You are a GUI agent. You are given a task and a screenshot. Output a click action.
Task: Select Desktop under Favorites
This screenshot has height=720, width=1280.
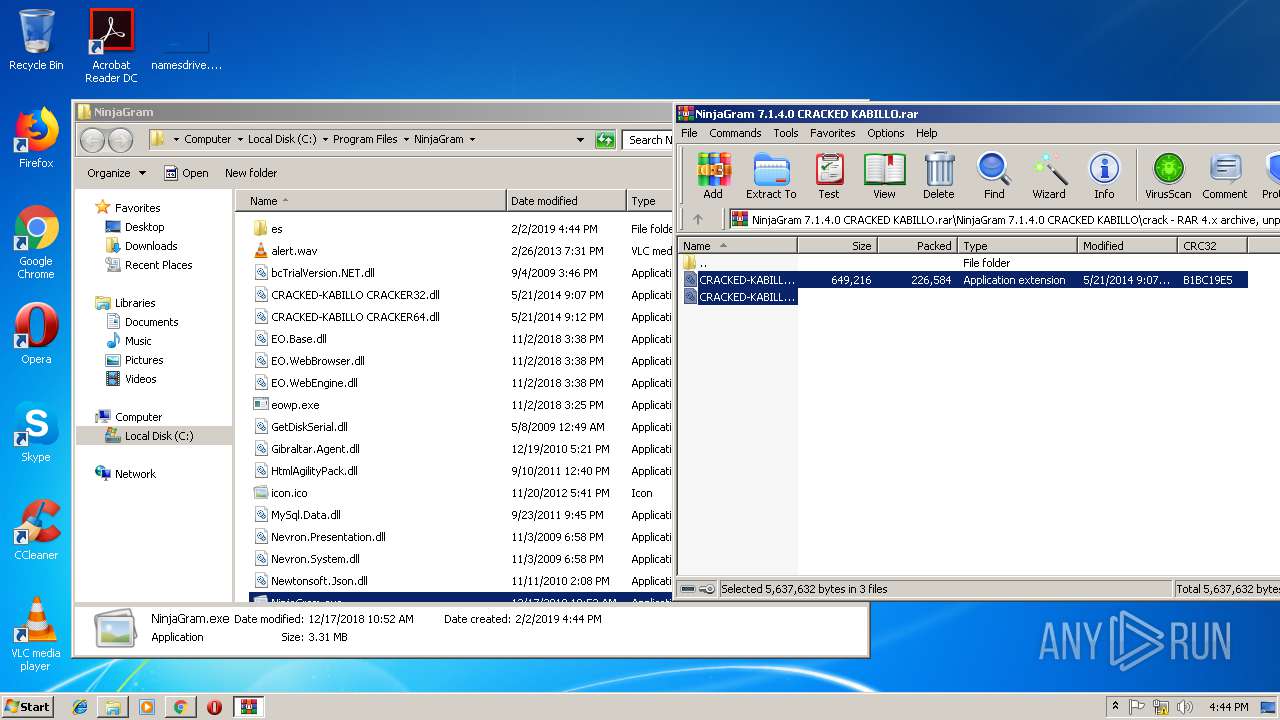(x=144, y=227)
